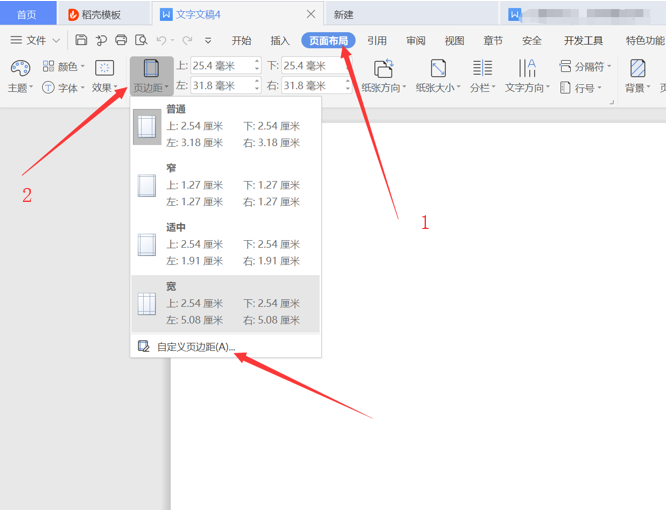The height and width of the screenshot is (512, 666).
Task: Expand File menu chevron arrow
Action: [x=56, y=41]
